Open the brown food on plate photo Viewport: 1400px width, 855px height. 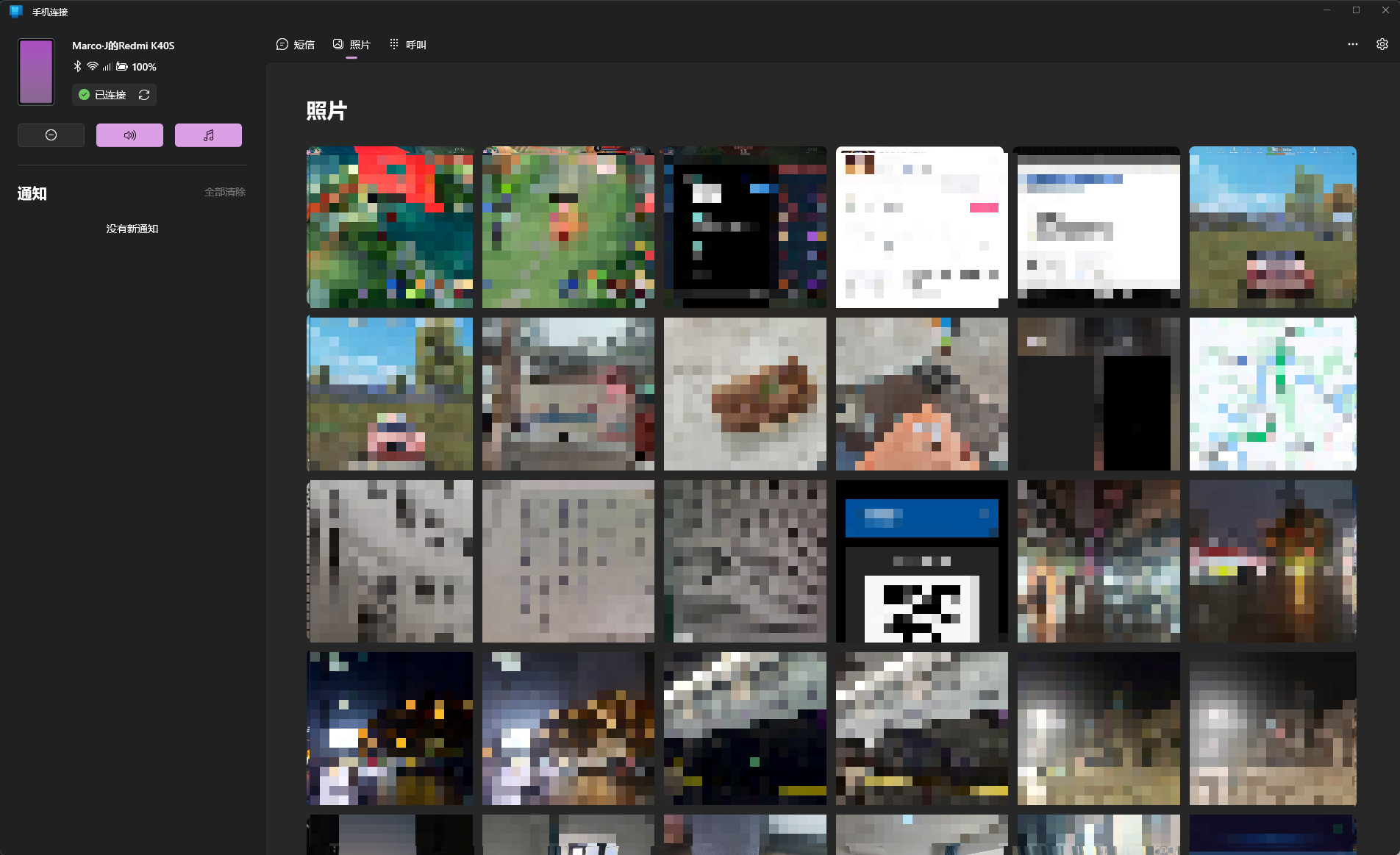tap(745, 394)
